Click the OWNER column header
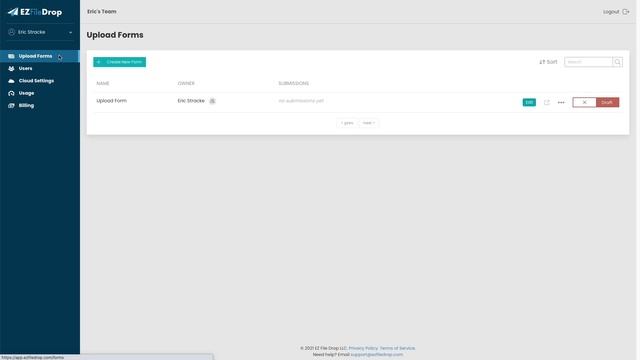 click(186, 83)
